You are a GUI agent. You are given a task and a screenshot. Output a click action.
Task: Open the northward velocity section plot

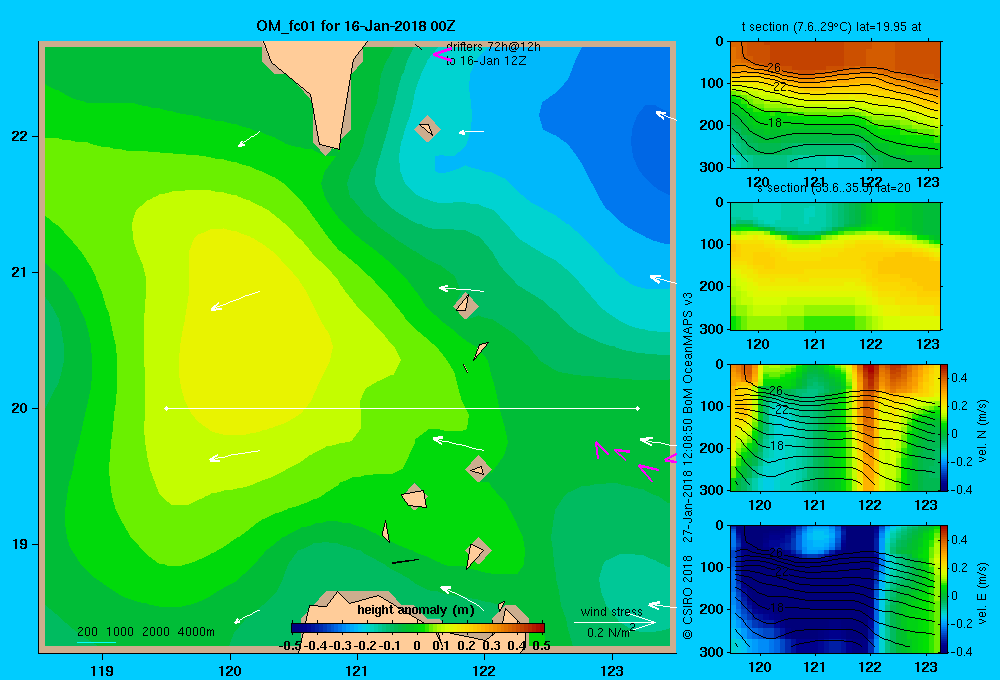[835, 427]
